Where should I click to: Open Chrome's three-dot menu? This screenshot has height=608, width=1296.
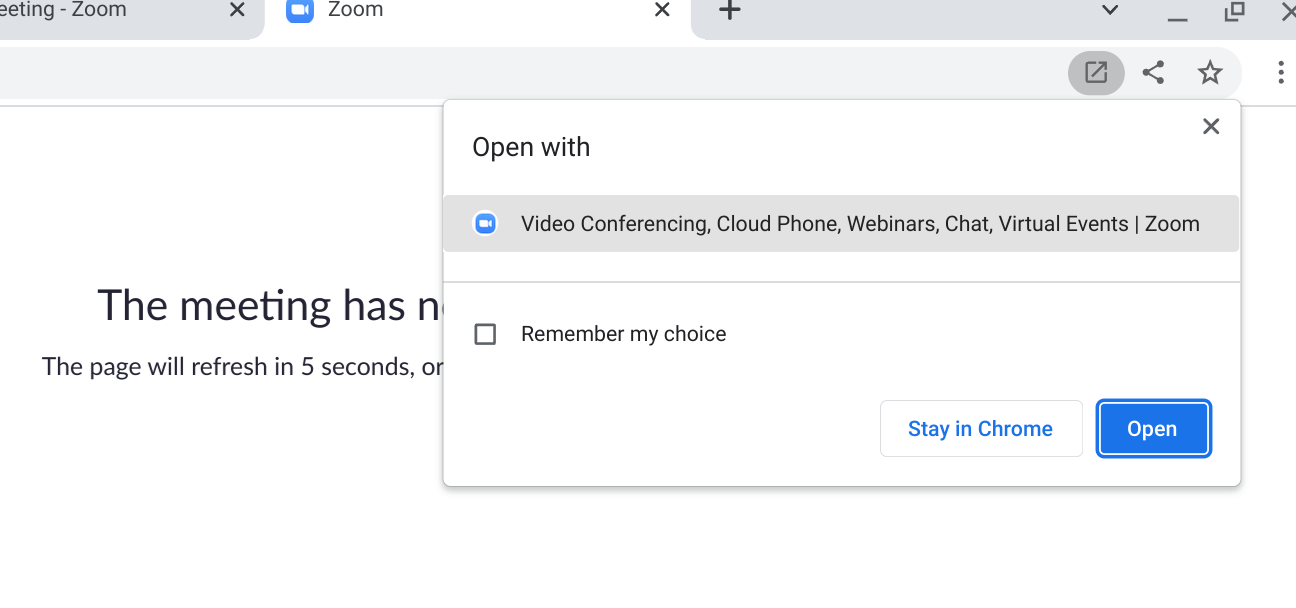[x=1280, y=73]
